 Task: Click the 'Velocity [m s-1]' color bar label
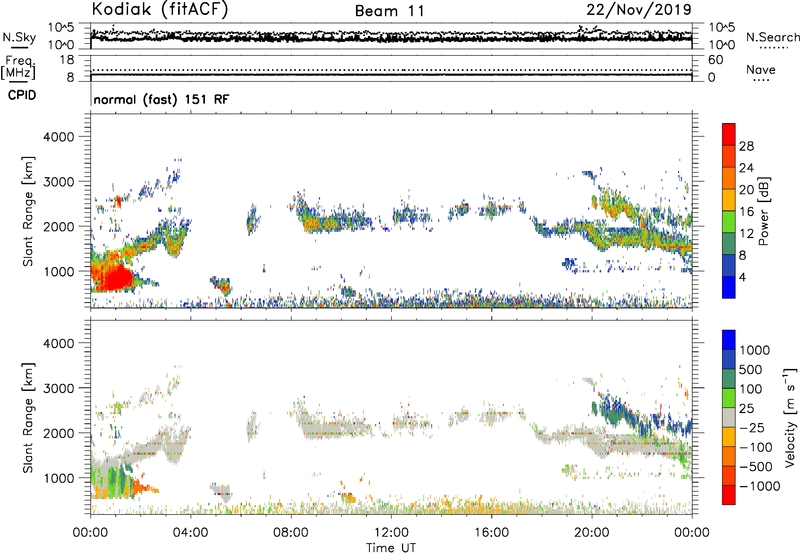coord(790,417)
